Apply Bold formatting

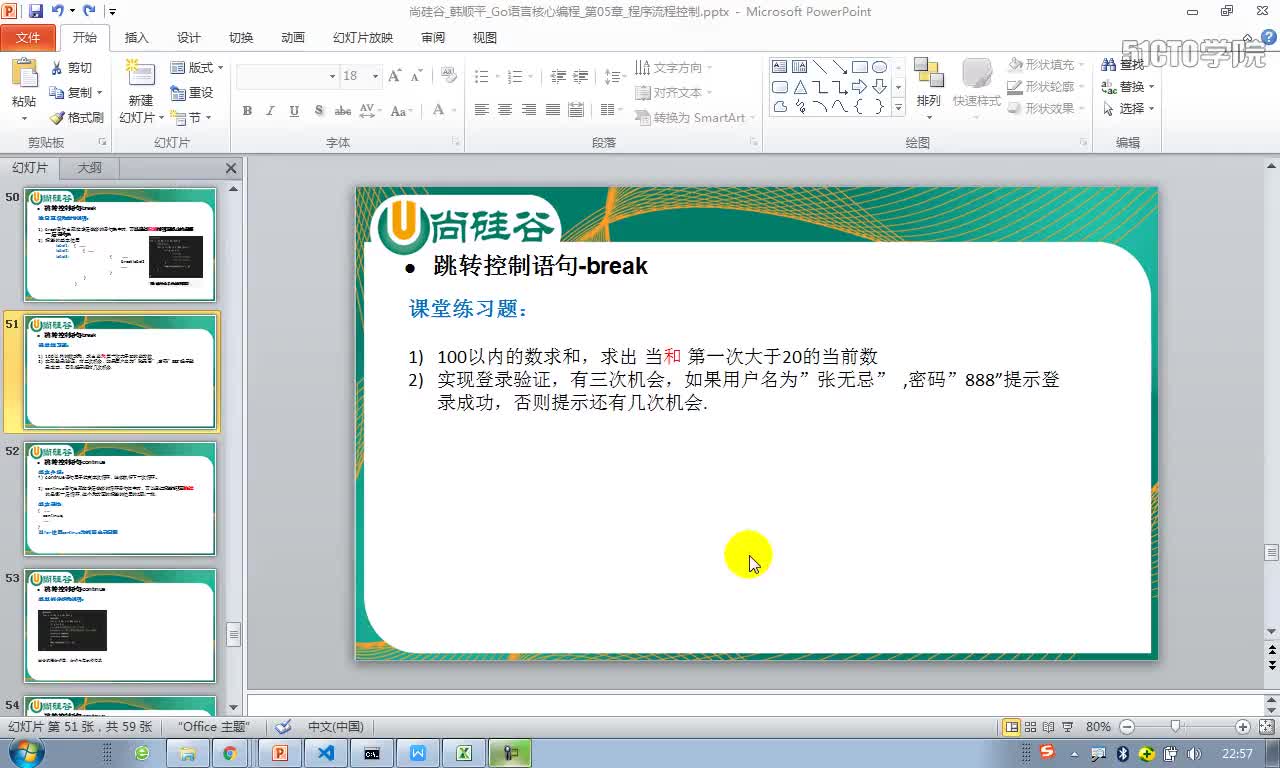[247, 111]
